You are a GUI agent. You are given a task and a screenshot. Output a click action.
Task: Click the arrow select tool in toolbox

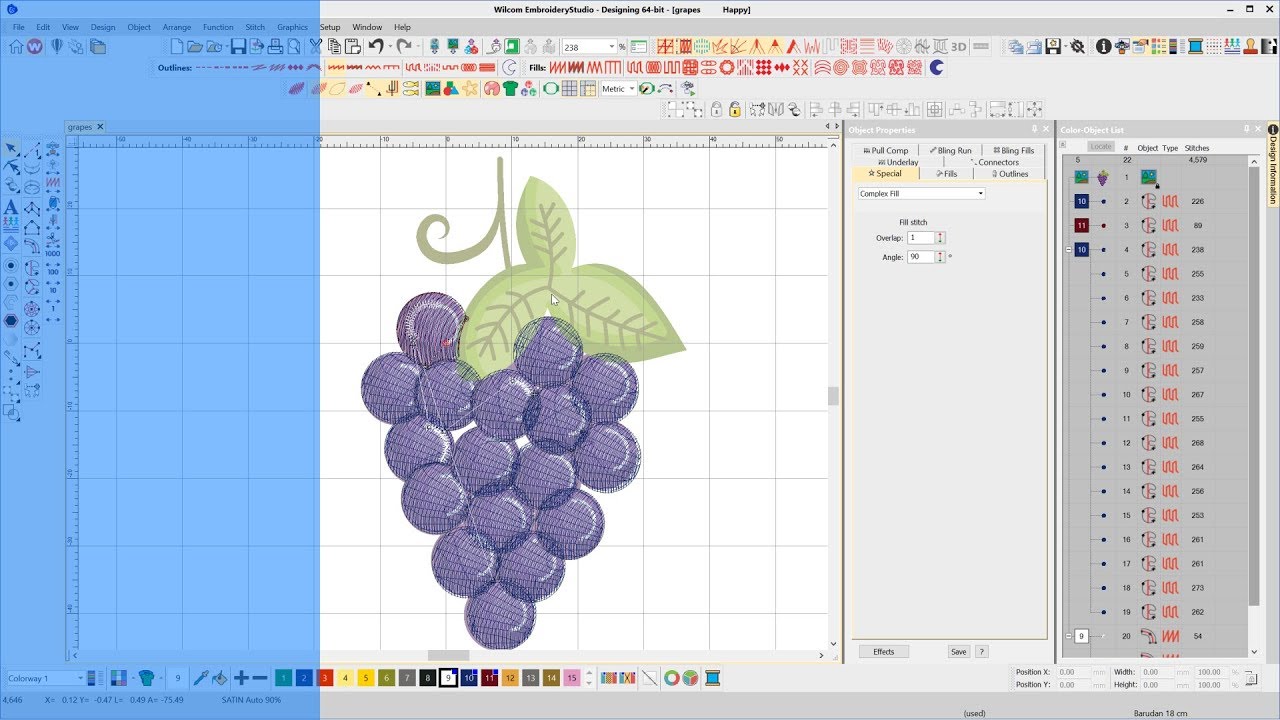click(10, 149)
